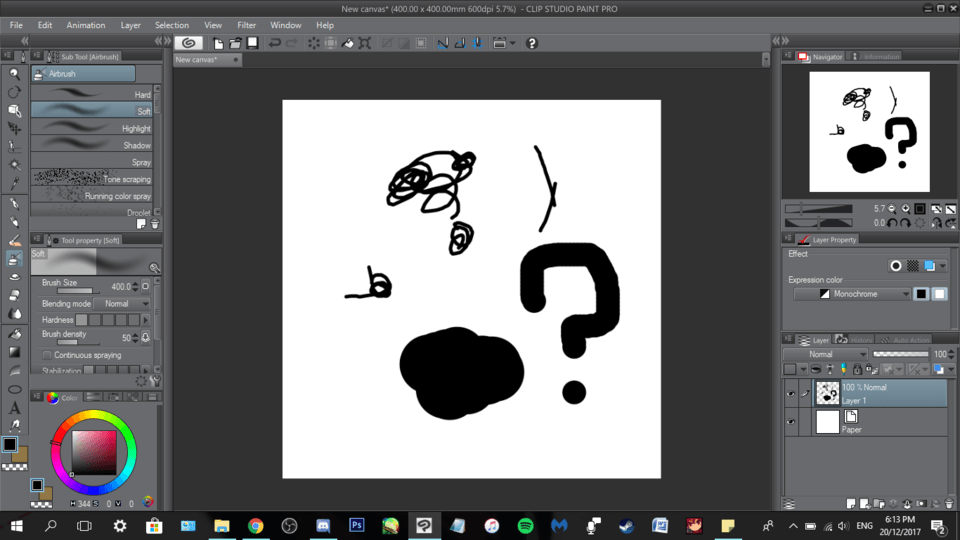Select the Operation object tool
960x540 pixels.
(15, 110)
